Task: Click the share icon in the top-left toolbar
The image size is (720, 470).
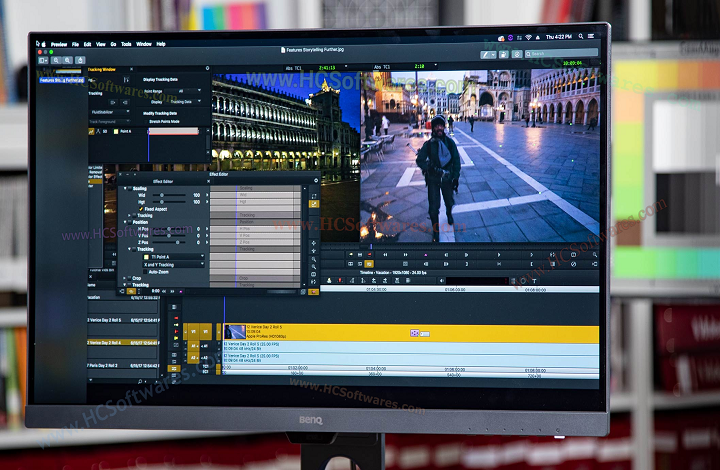Action: pos(82,60)
